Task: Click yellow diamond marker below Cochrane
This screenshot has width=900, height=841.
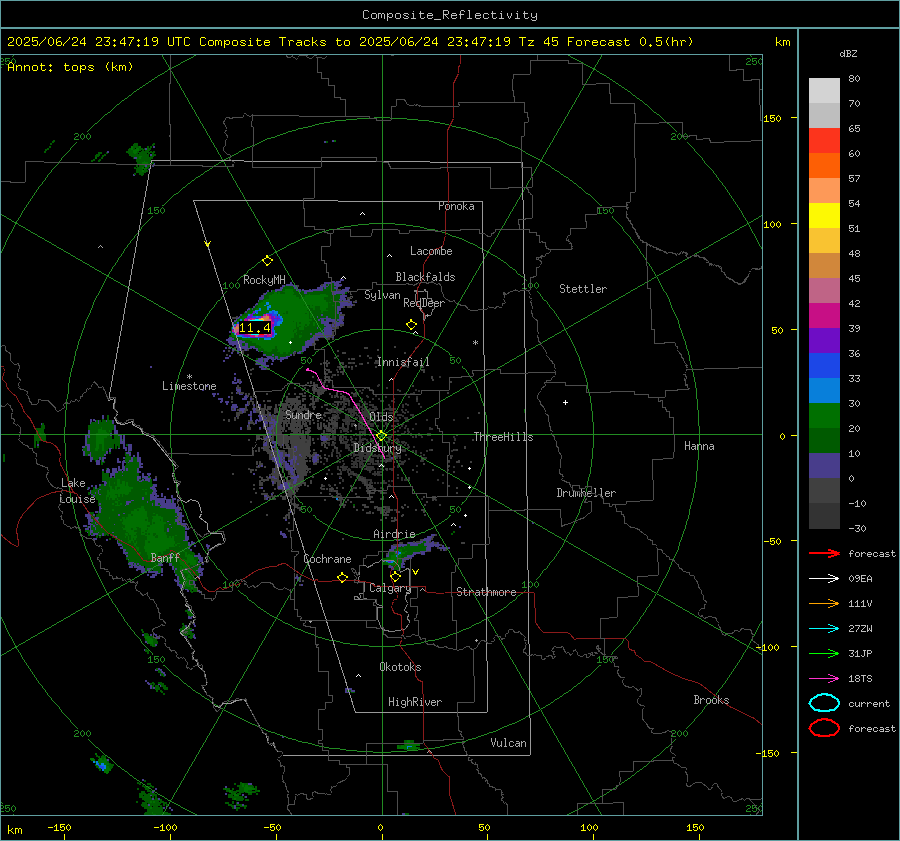Action: pos(342,578)
